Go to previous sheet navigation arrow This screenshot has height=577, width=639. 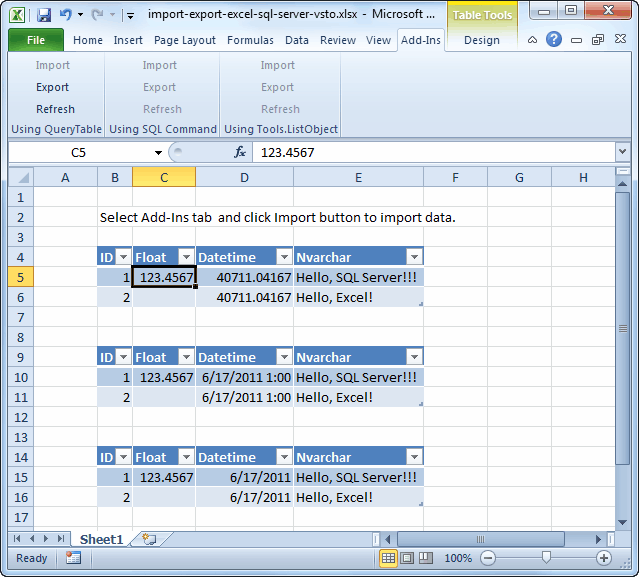click(x=32, y=539)
